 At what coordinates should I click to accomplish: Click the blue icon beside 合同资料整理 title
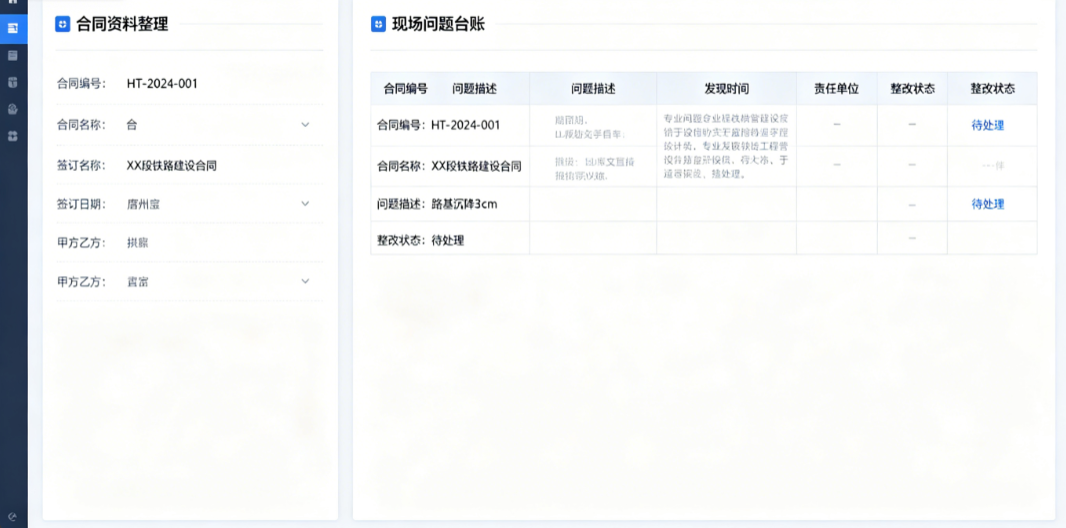click(x=63, y=24)
